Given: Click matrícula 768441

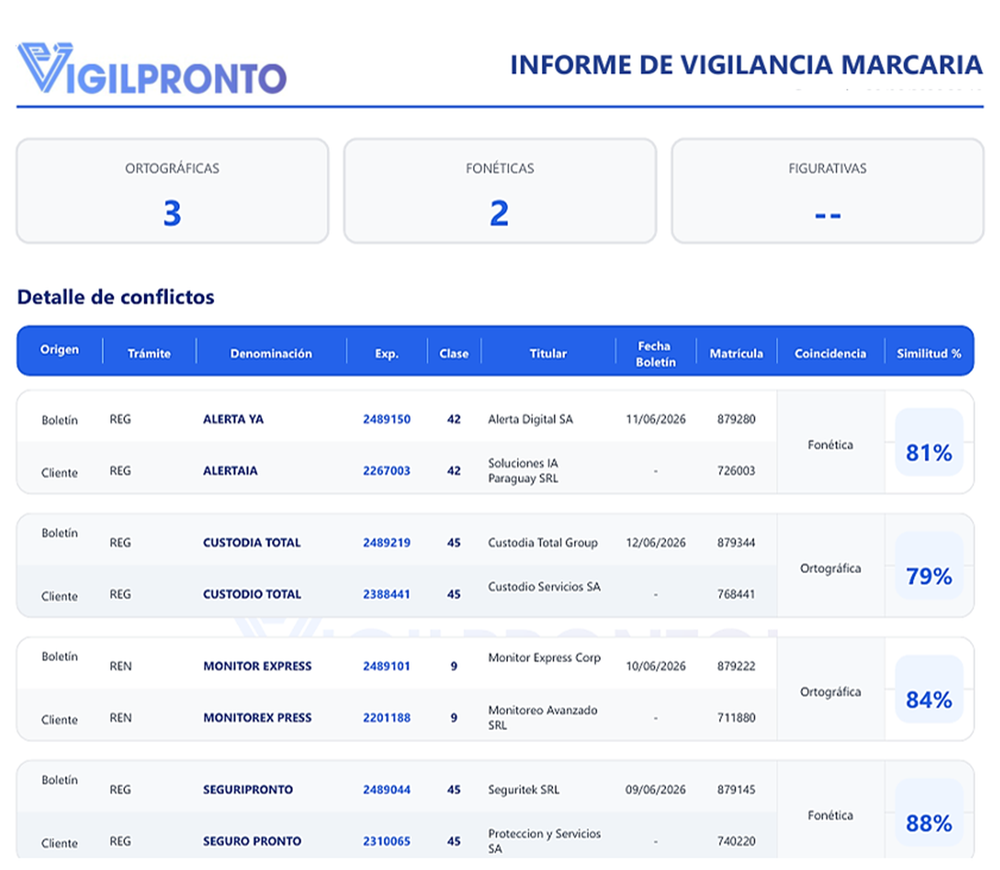Looking at the screenshot, I should click(x=736, y=594).
